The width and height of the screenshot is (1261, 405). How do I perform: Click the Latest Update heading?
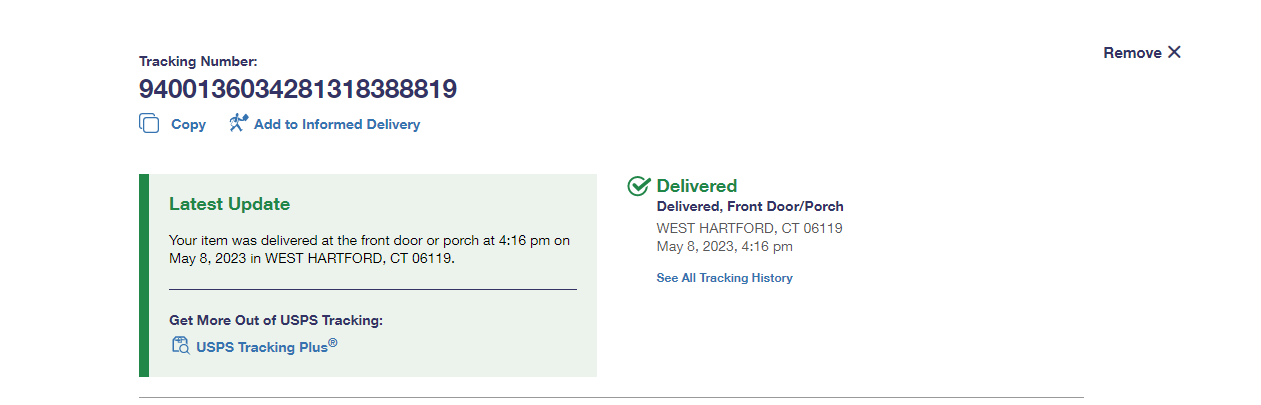point(229,204)
